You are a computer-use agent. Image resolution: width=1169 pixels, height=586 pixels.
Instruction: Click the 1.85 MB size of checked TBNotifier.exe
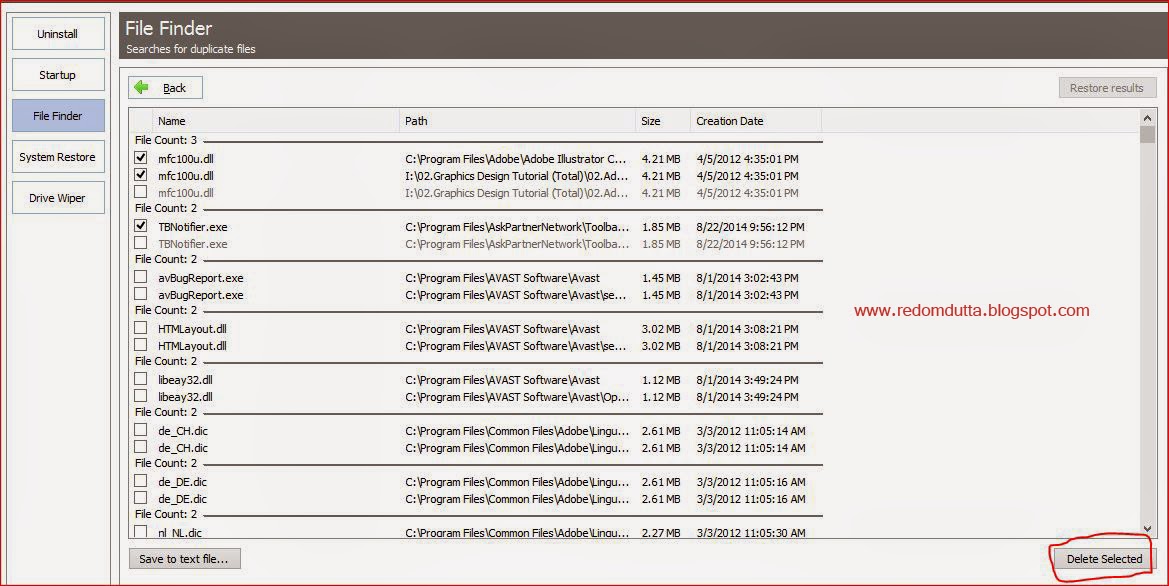661,227
